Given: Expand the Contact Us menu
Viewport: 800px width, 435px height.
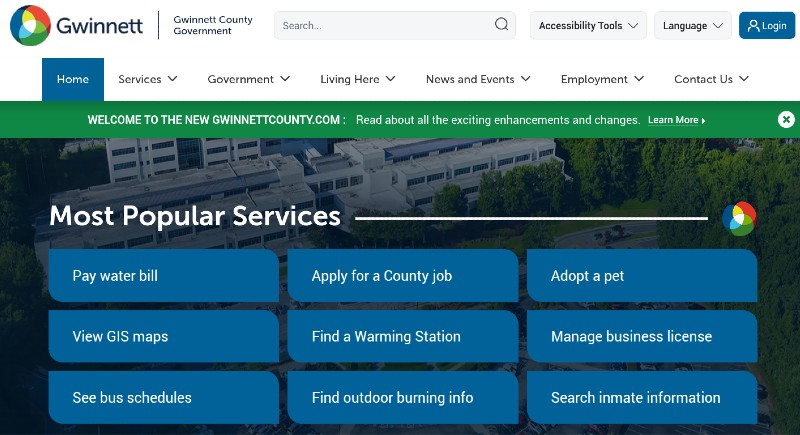Looking at the screenshot, I should click(x=710, y=79).
